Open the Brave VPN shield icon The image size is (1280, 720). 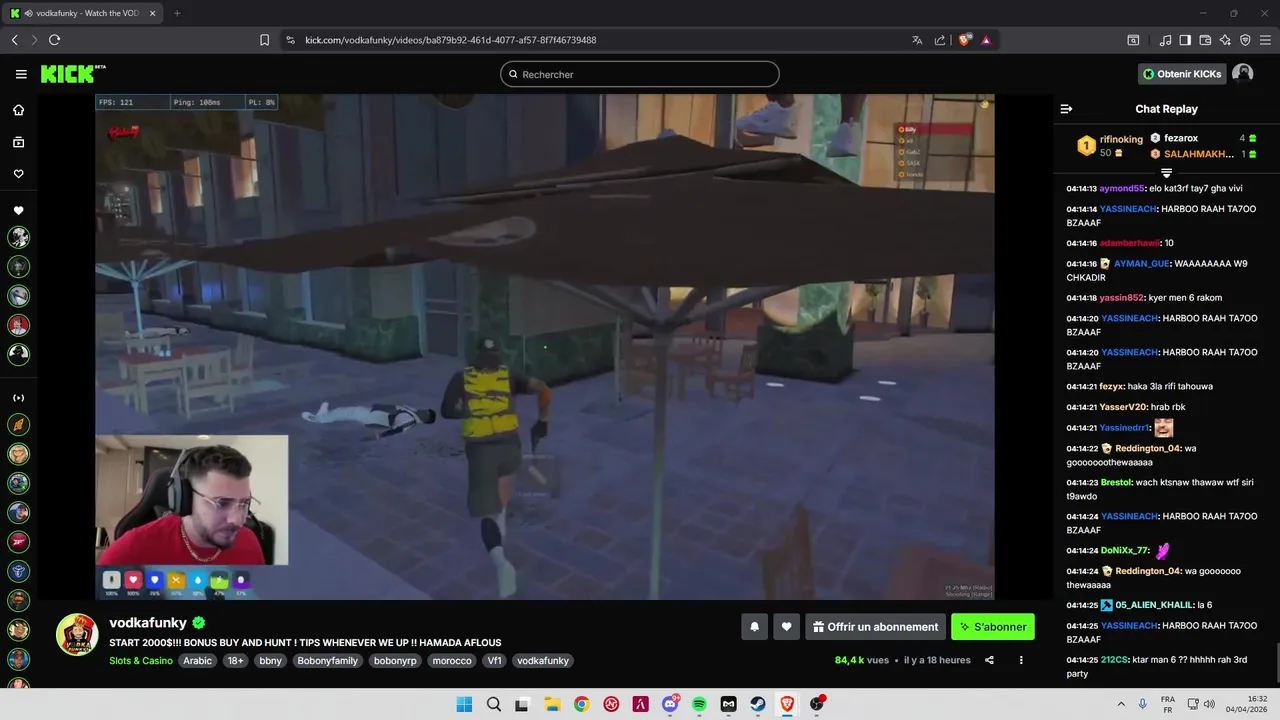(1245, 40)
